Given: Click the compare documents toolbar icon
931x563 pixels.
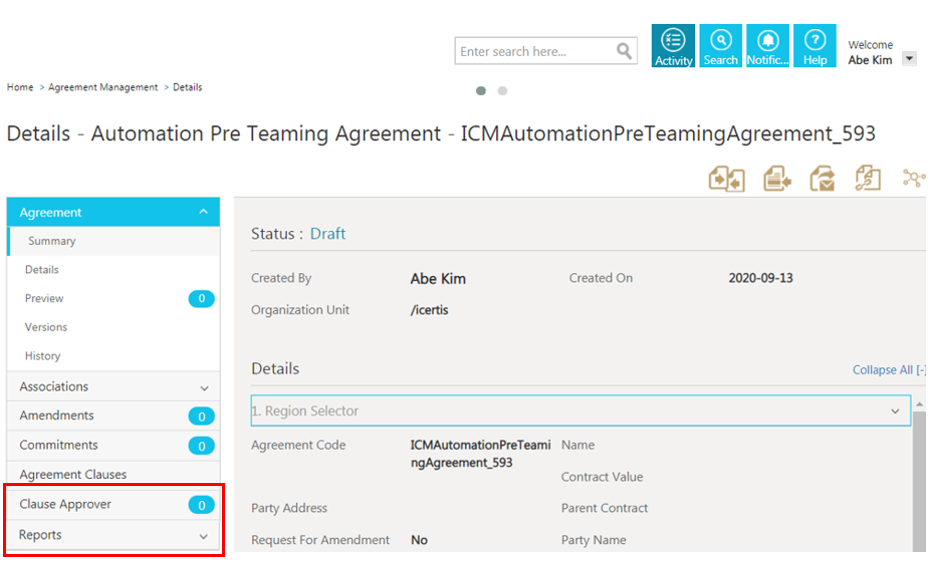Looking at the screenshot, I should [727, 179].
